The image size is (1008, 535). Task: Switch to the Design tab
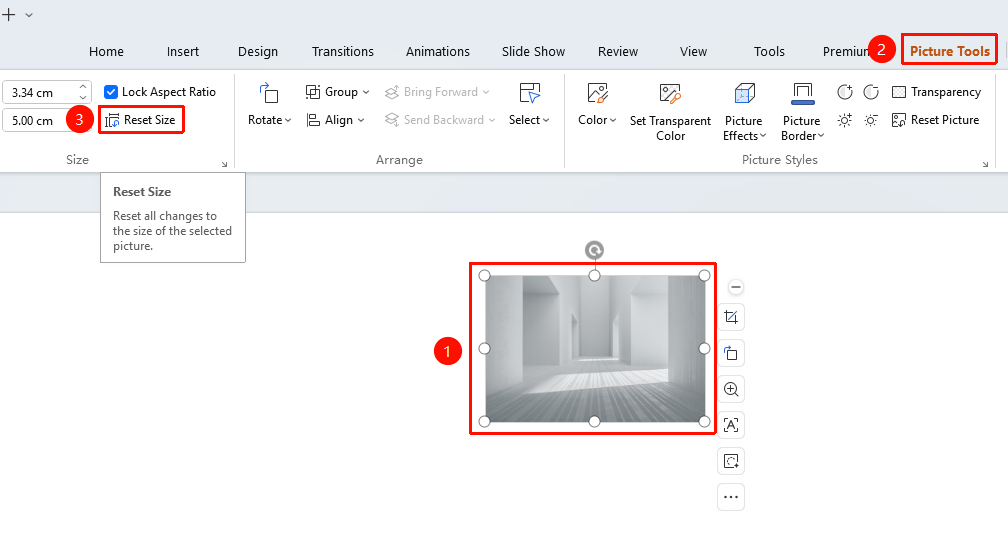(258, 51)
